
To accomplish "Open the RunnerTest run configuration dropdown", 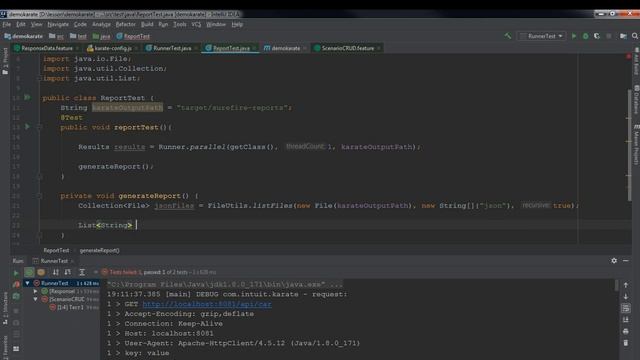I will (x=542, y=36).
